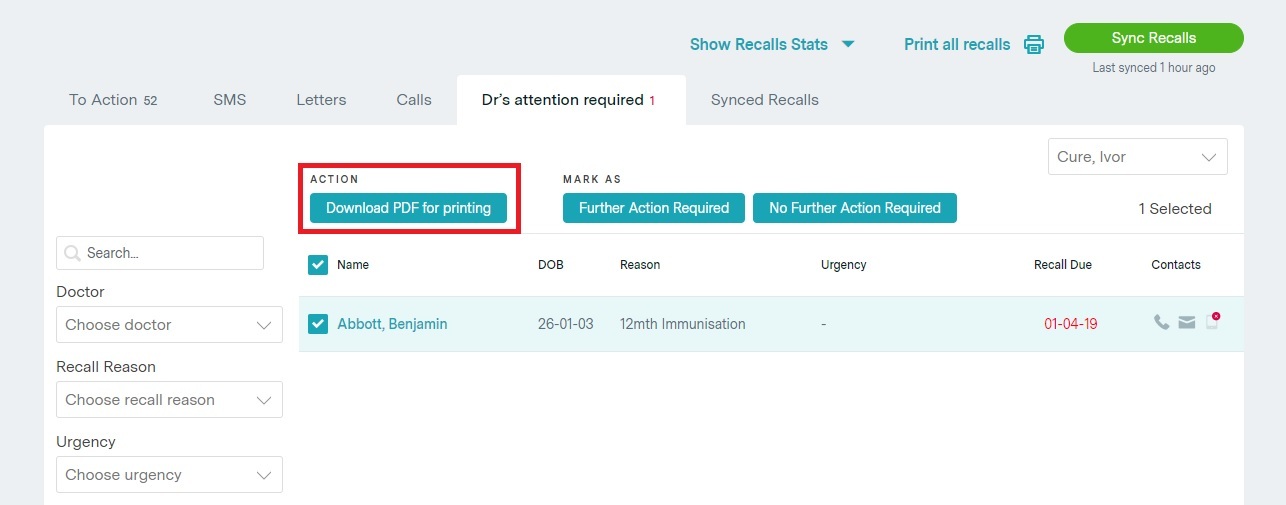Click the mobile device icon with red badge

pos(1212,322)
